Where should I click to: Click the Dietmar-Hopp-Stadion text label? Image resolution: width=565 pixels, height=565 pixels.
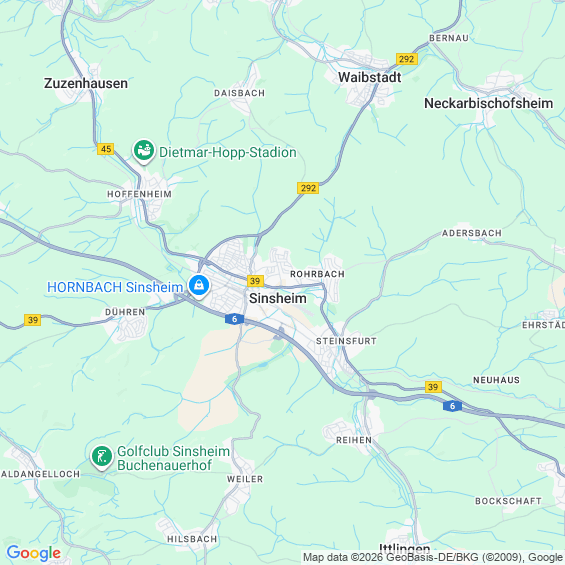(x=228, y=152)
